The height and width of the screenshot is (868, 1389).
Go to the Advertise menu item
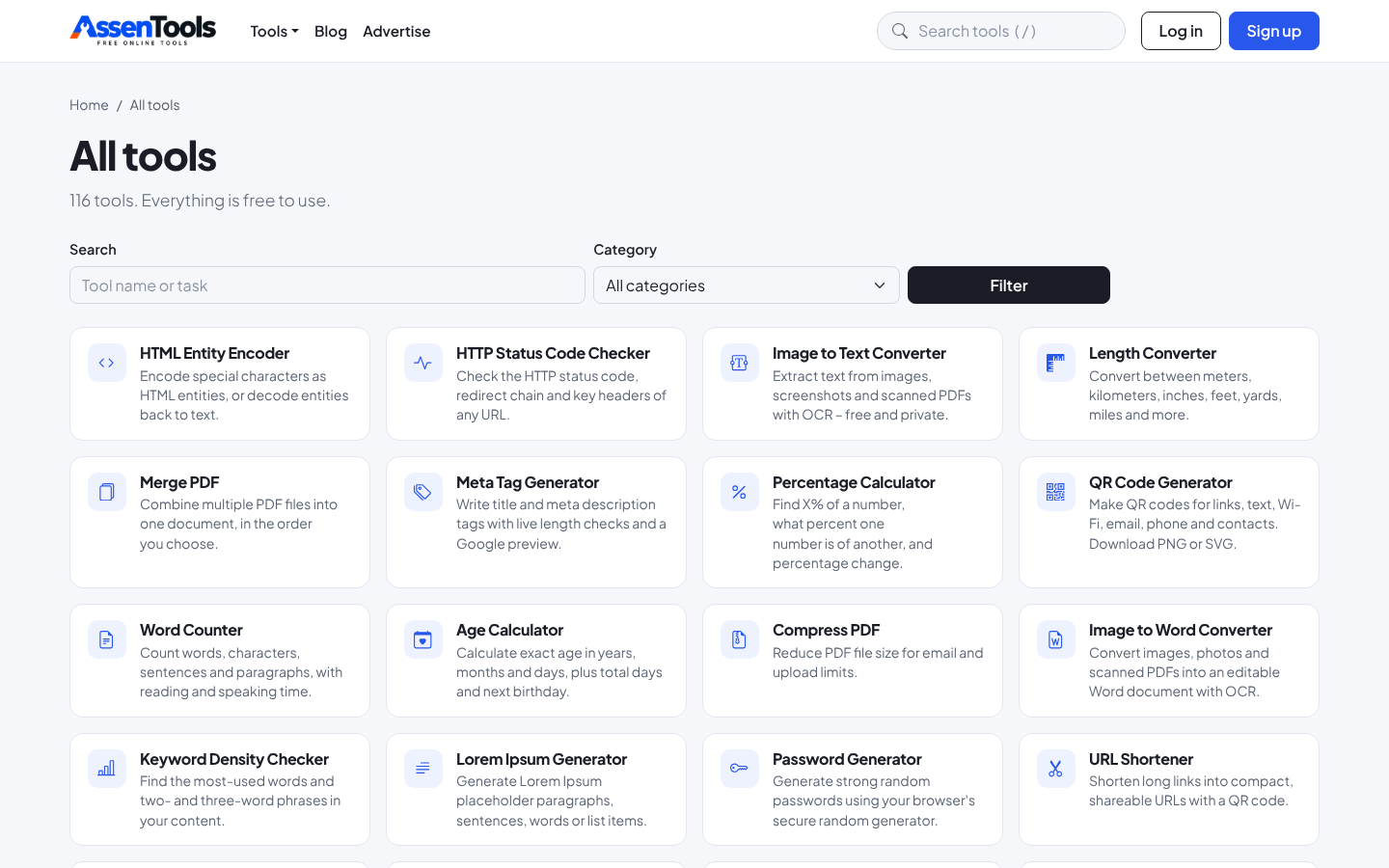tap(396, 31)
